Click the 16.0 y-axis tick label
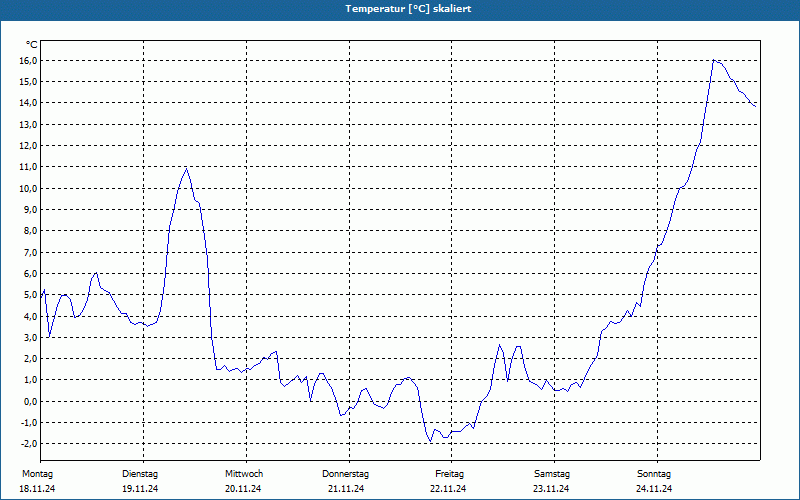Viewport: 800px width, 500px height. [x=28, y=60]
